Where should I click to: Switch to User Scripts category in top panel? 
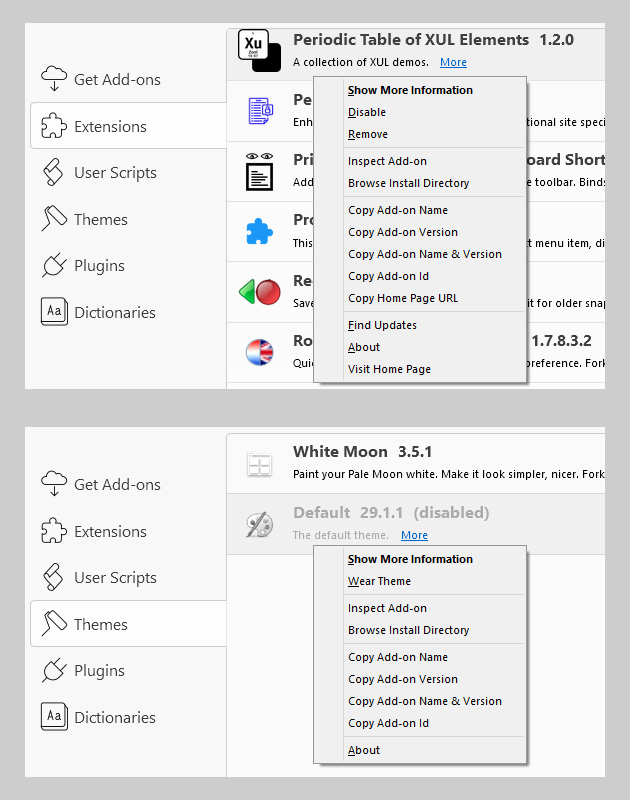click(129, 172)
